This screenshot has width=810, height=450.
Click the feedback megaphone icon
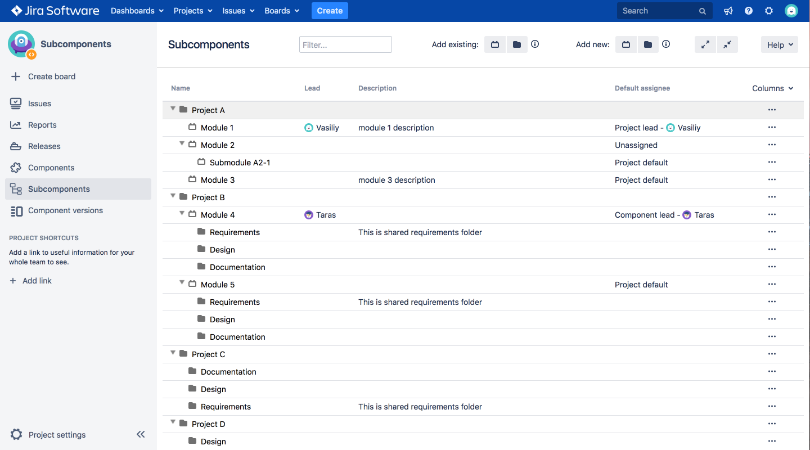click(x=730, y=11)
